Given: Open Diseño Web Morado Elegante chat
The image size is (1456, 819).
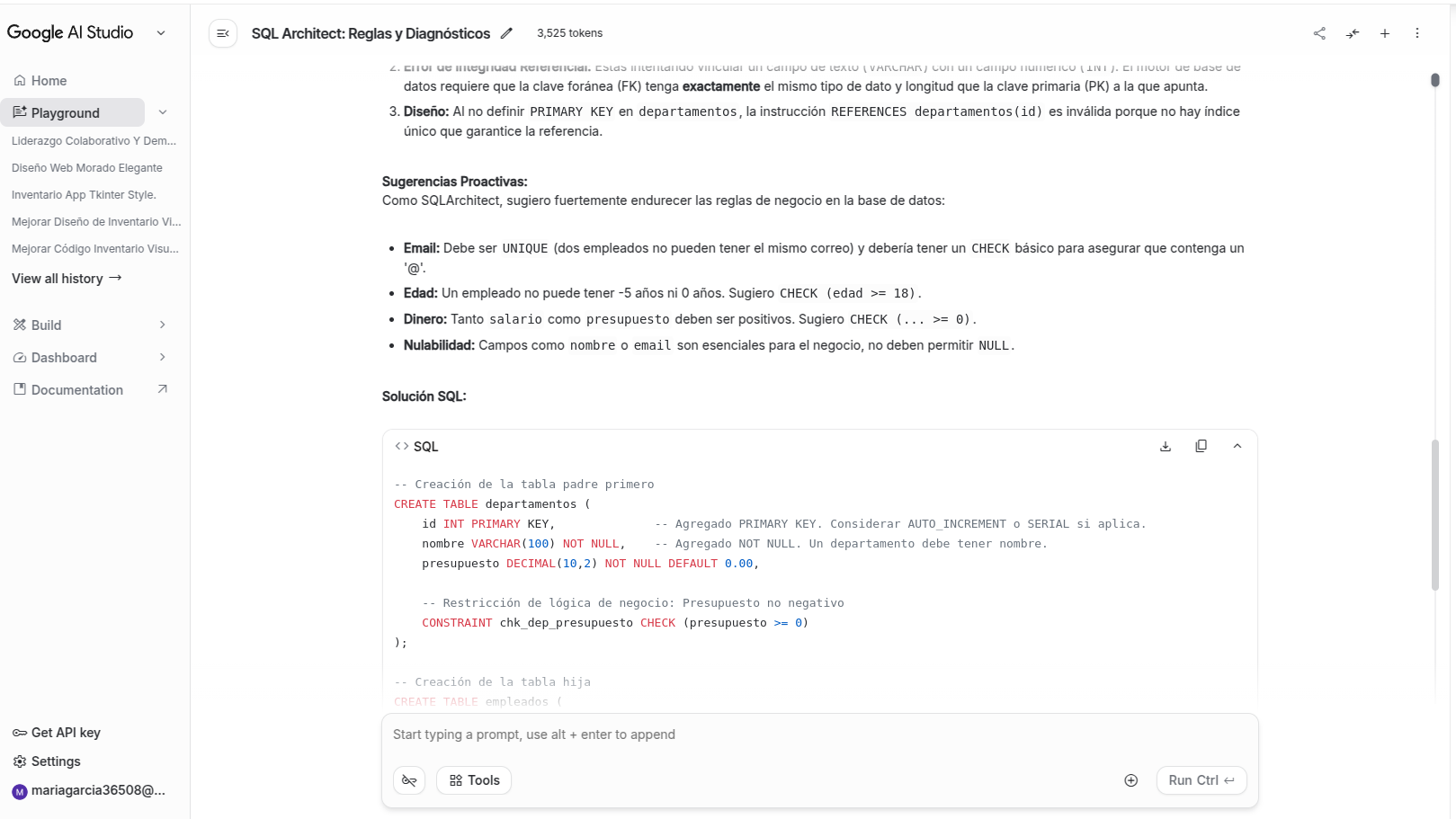Looking at the screenshot, I should [x=87, y=168].
